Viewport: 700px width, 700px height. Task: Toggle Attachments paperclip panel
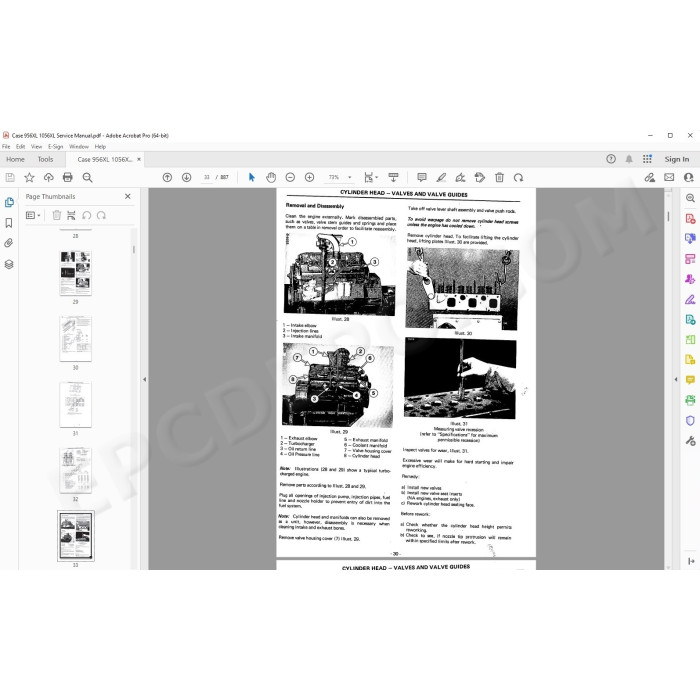click(9, 243)
